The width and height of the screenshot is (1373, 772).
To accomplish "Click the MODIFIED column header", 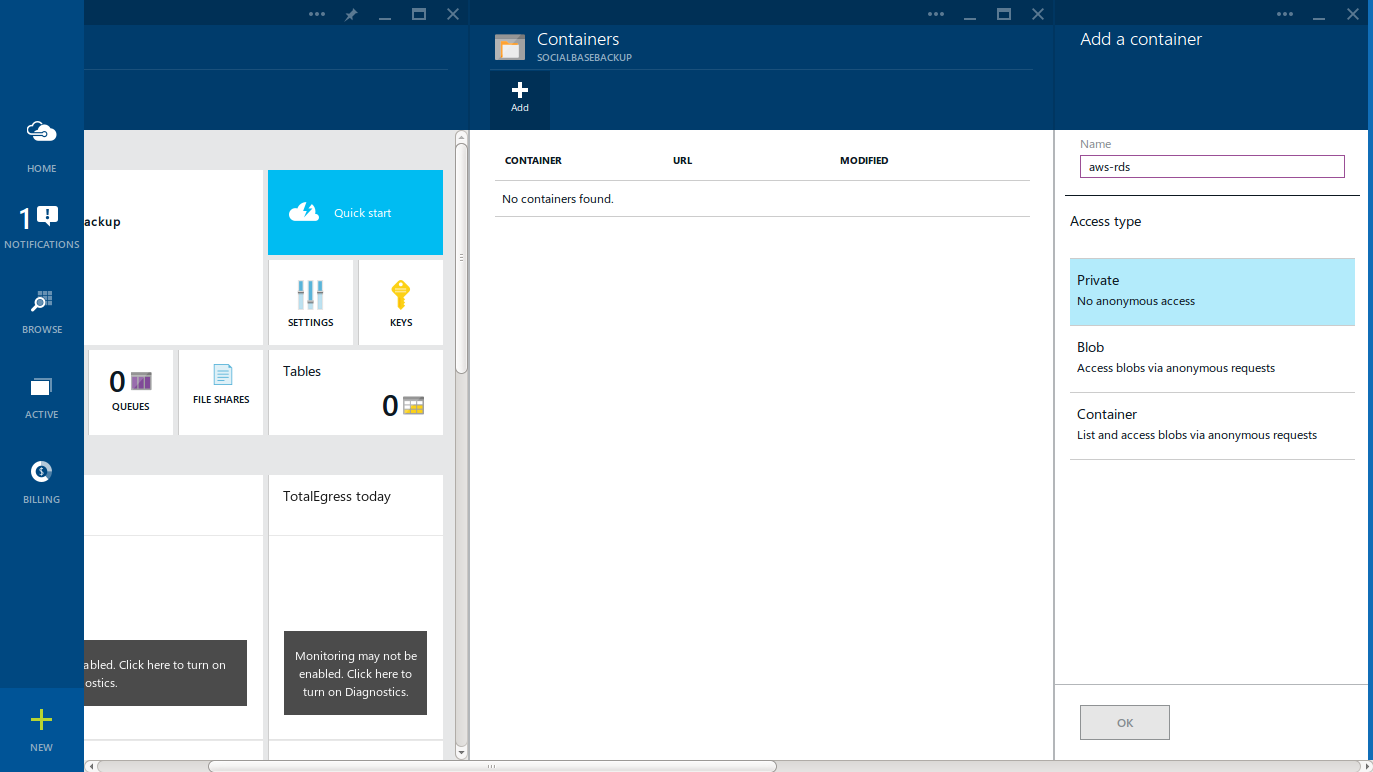I will point(864,161).
